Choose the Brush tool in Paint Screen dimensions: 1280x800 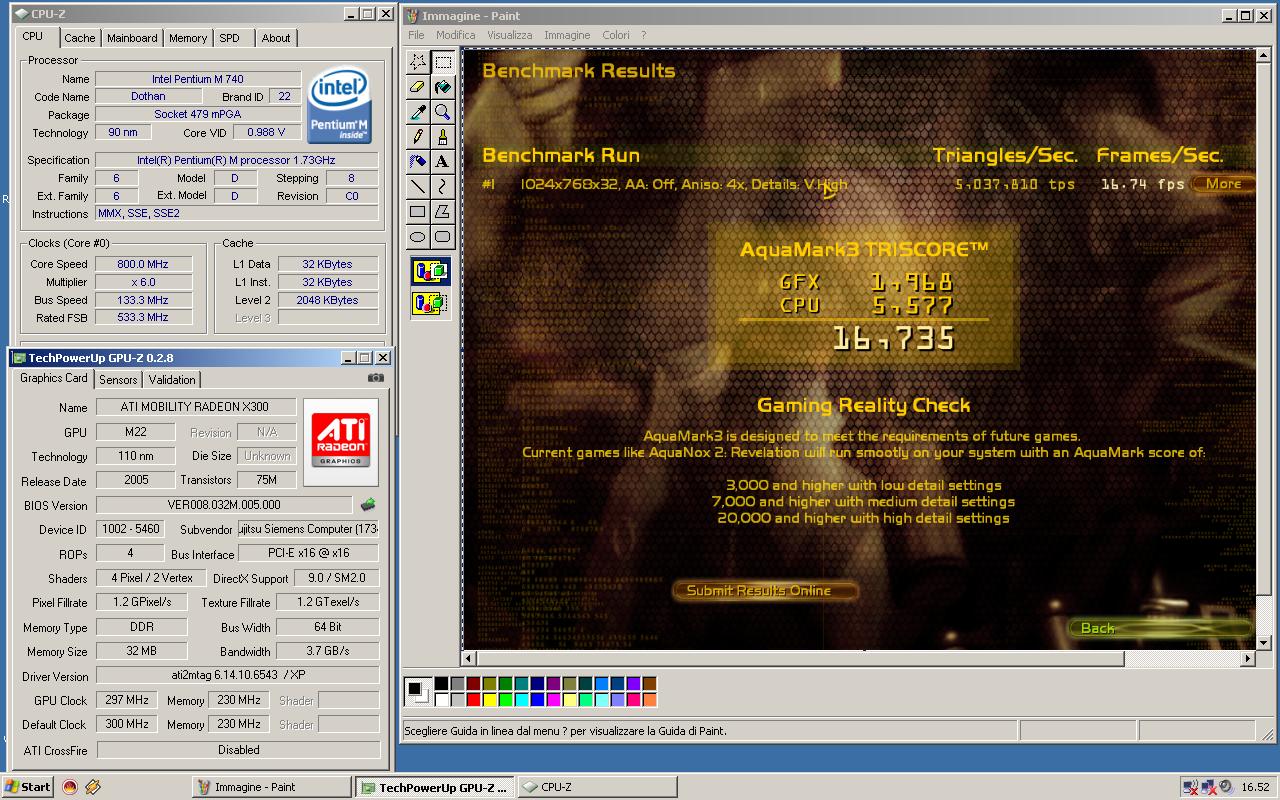coord(443,137)
